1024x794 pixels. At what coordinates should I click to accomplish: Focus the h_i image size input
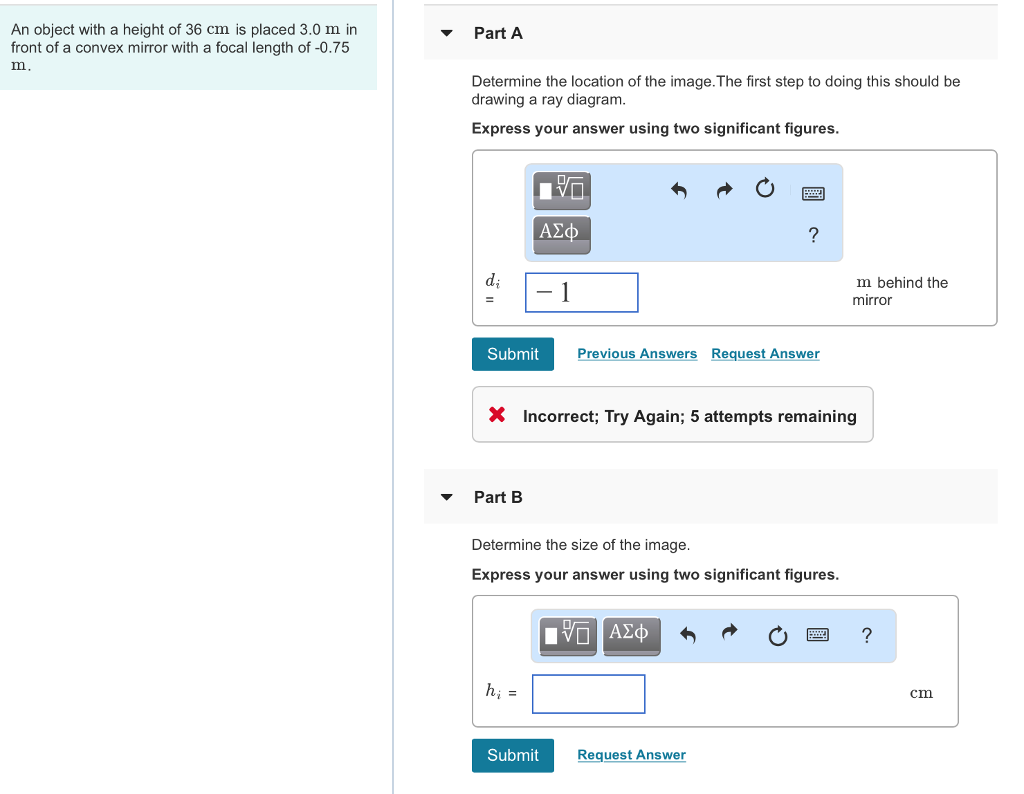coord(588,694)
